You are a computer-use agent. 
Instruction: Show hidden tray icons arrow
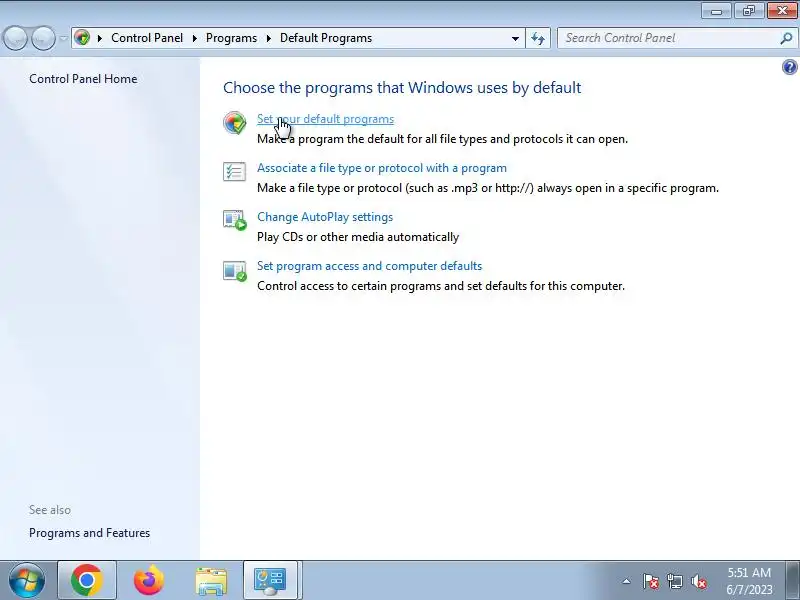[627, 581]
